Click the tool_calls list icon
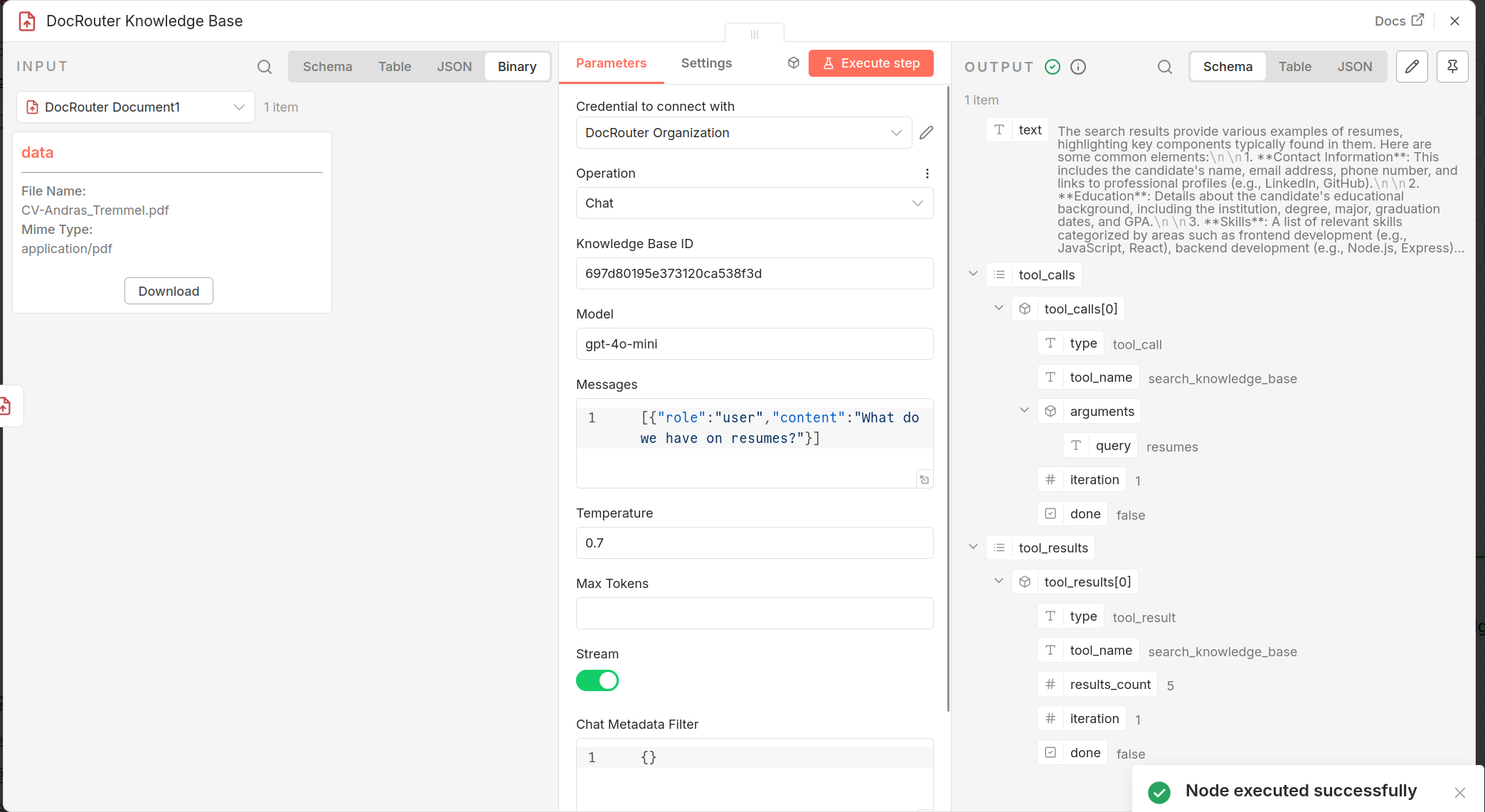This screenshot has width=1485, height=812. [999, 274]
